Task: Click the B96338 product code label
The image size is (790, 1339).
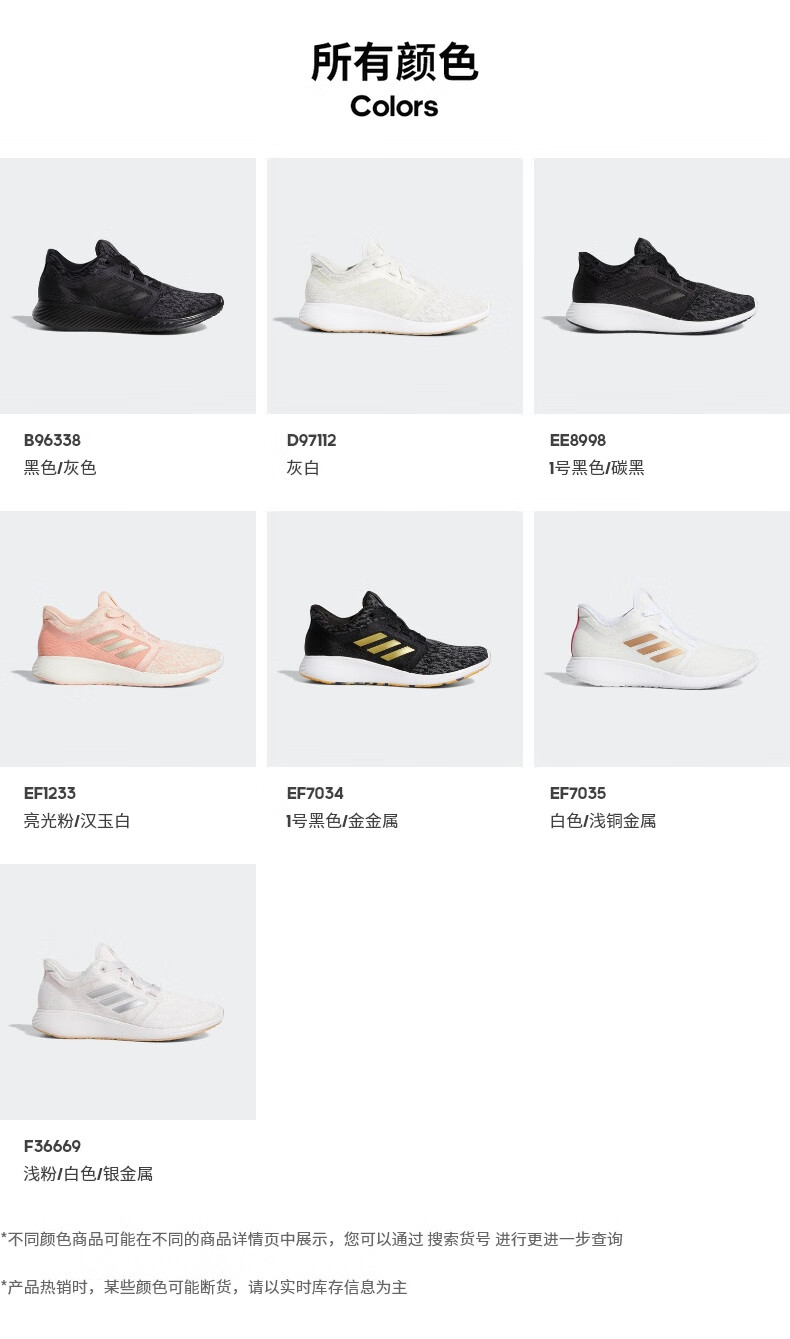Action: tap(52, 440)
